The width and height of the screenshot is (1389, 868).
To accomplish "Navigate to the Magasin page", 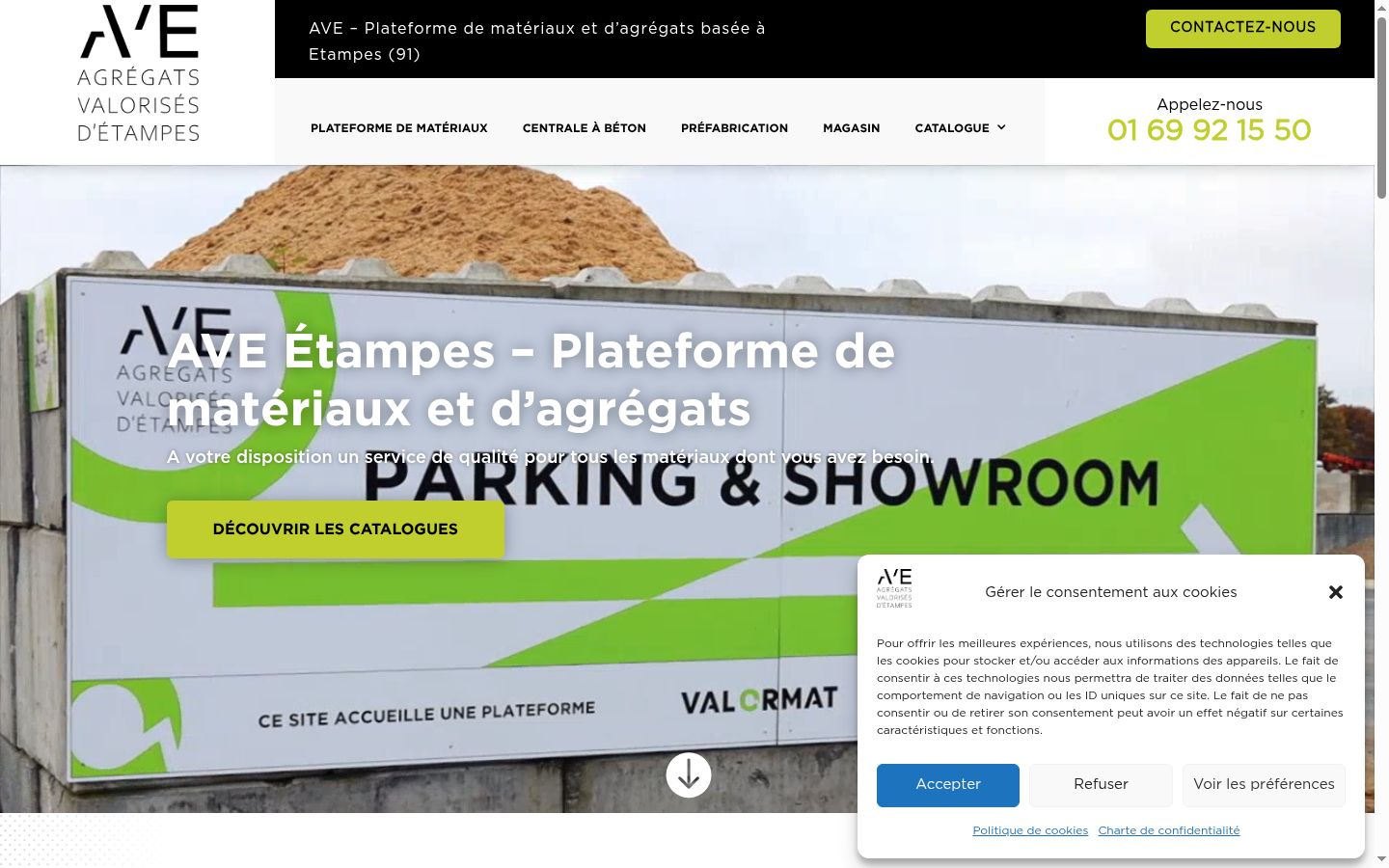I will tap(852, 128).
